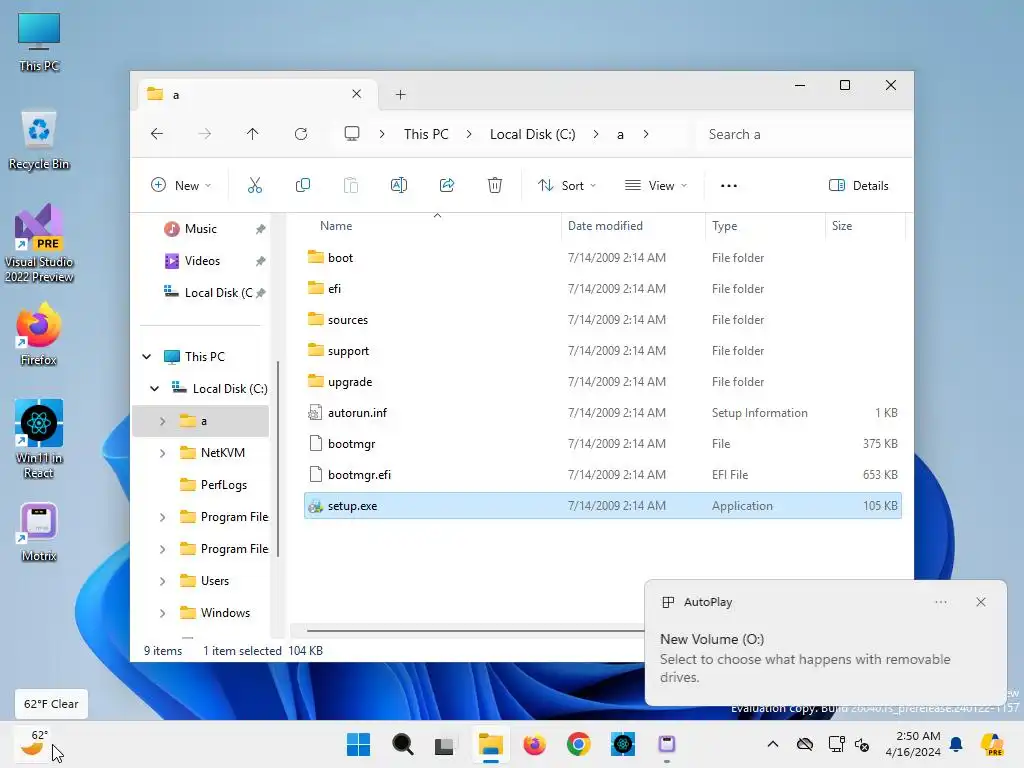Click the Share icon in toolbar
The image size is (1024, 768).
tap(447, 185)
